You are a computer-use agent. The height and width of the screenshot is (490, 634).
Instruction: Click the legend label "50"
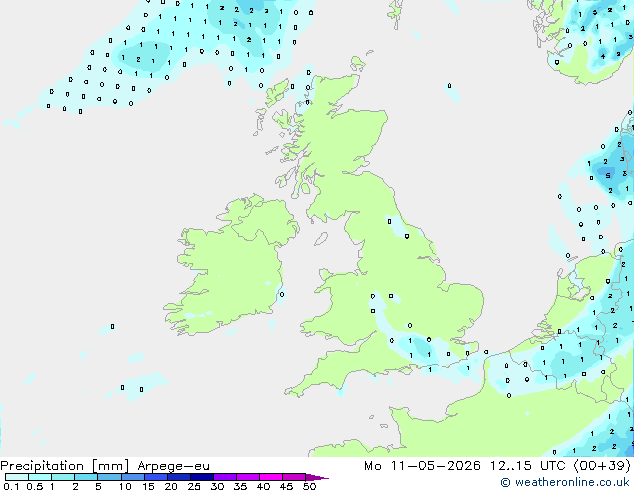coord(309,486)
